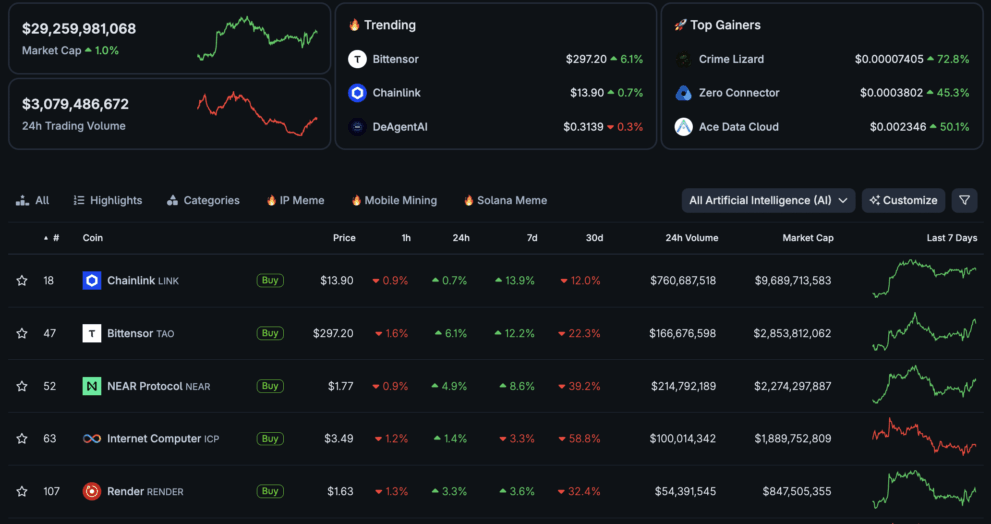Click the Internet Computer infinity logo
The width and height of the screenshot is (991, 524).
coord(92,439)
